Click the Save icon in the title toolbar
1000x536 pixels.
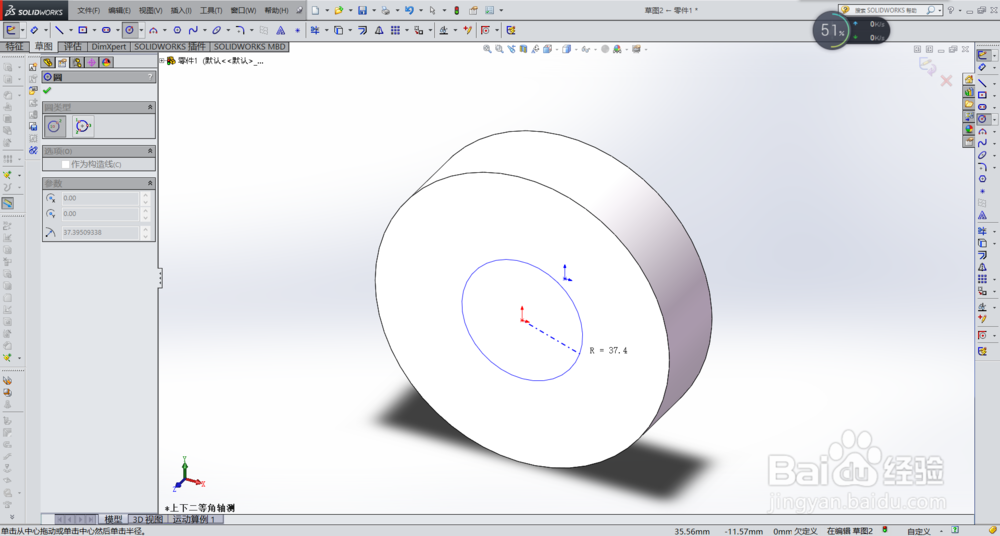pyautogui.click(x=362, y=10)
